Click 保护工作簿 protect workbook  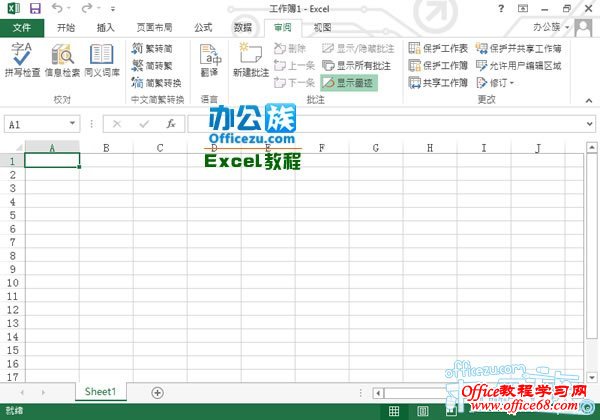438,65
